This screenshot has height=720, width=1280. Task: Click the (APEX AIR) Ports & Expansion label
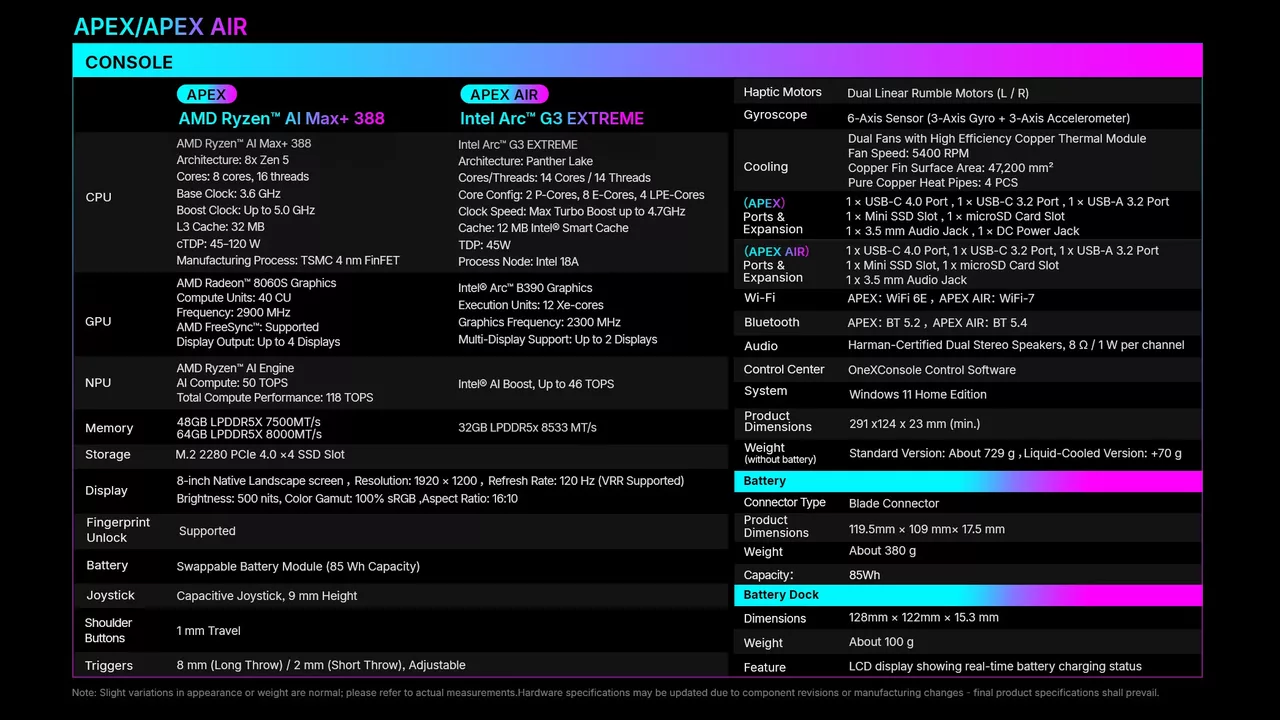(x=776, y=265)
